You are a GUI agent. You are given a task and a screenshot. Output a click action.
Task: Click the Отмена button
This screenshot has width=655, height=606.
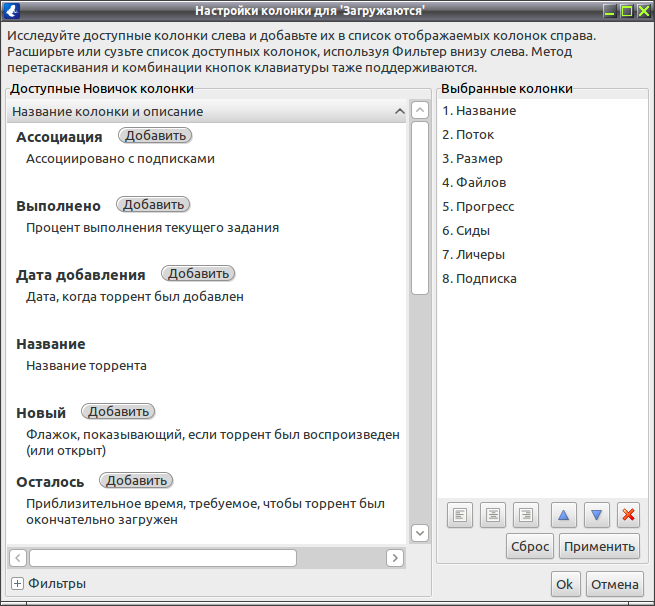click(x=614, y=584)
